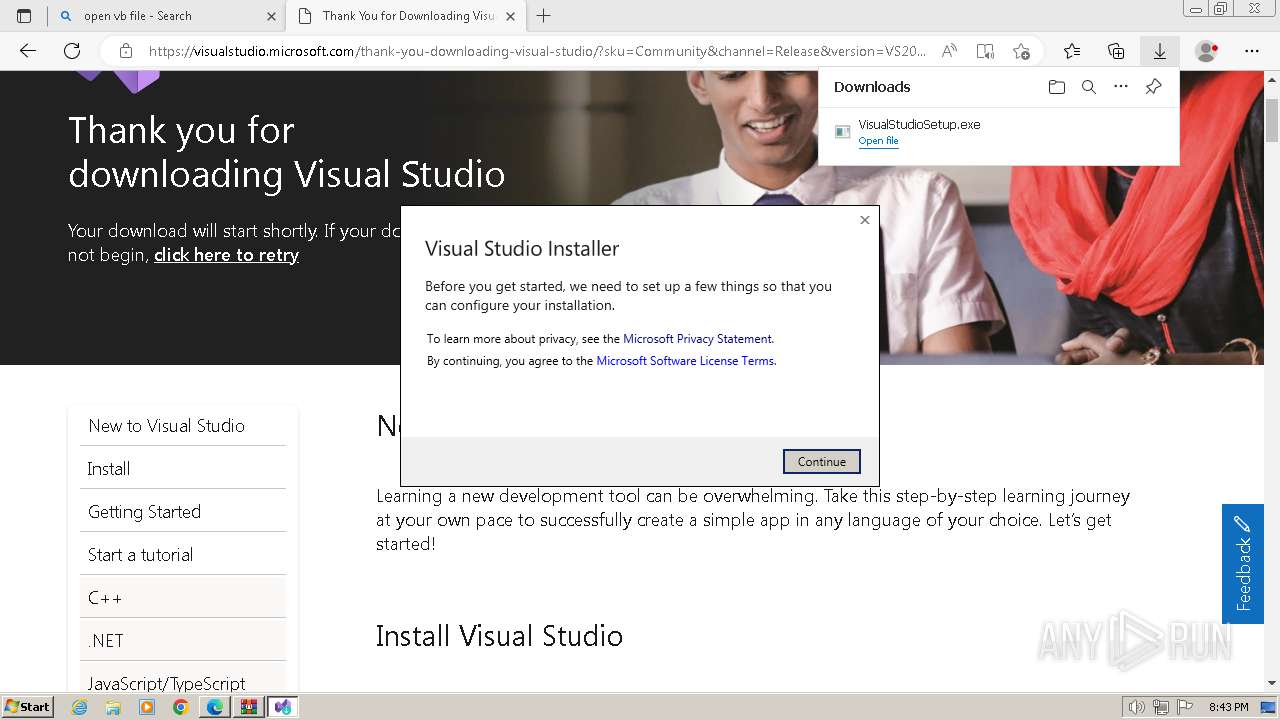Open the Microsoft Privacy Statement link
The image size is (1280, 720).
[x=697, y=339]
